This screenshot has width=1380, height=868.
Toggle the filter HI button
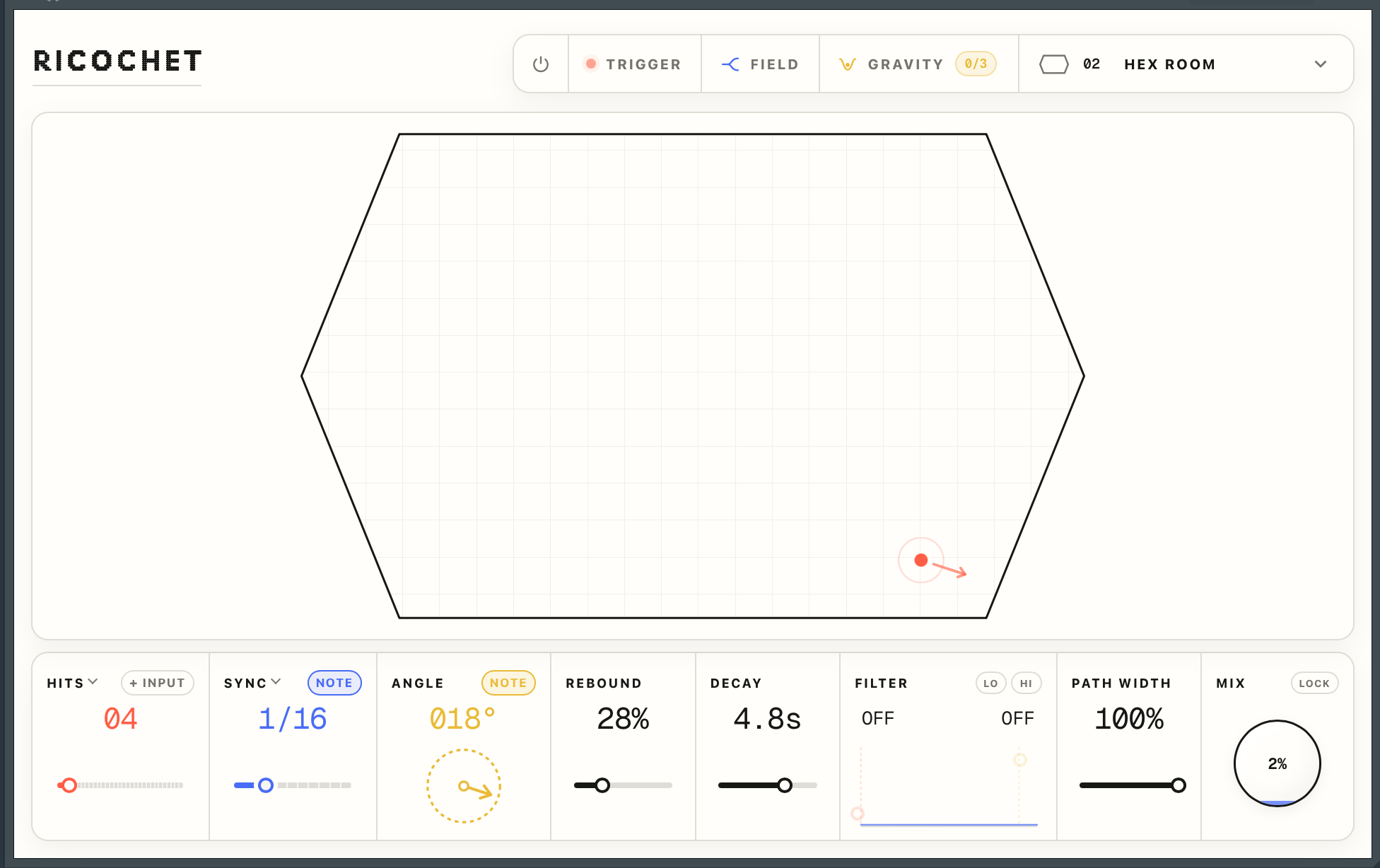click(x=1026, y=684)
